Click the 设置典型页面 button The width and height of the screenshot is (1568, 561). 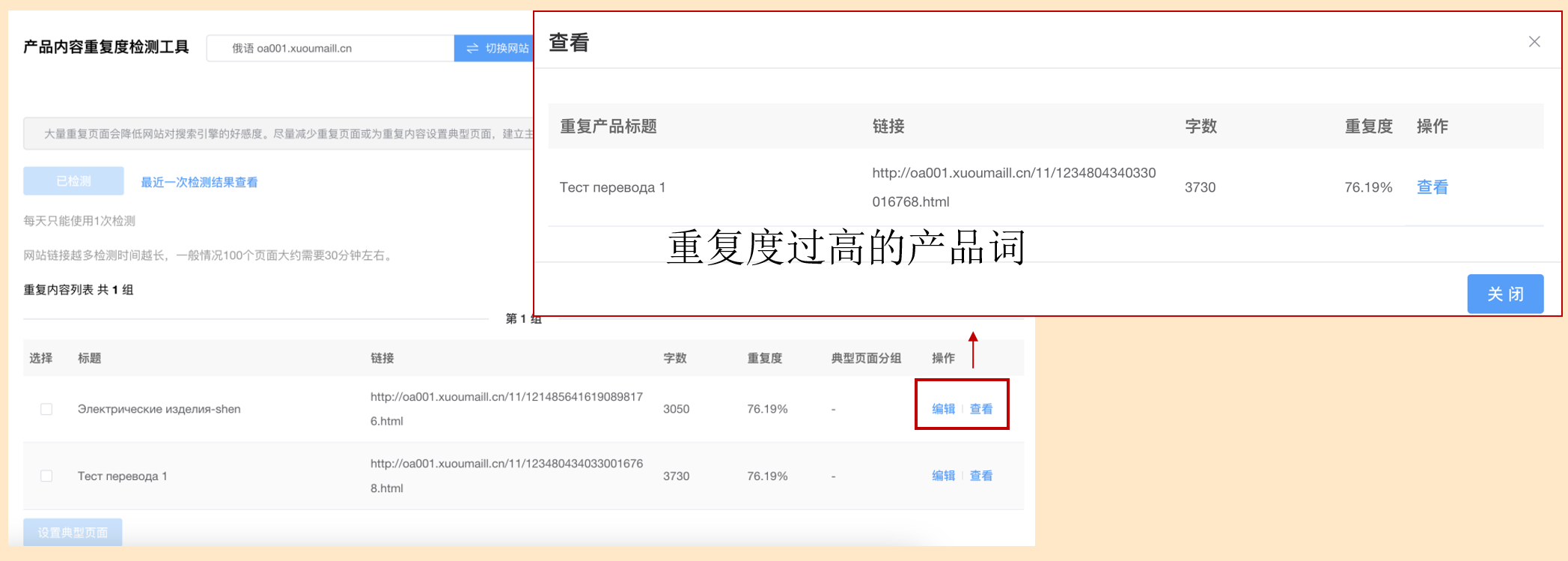[x=73, y=532]
